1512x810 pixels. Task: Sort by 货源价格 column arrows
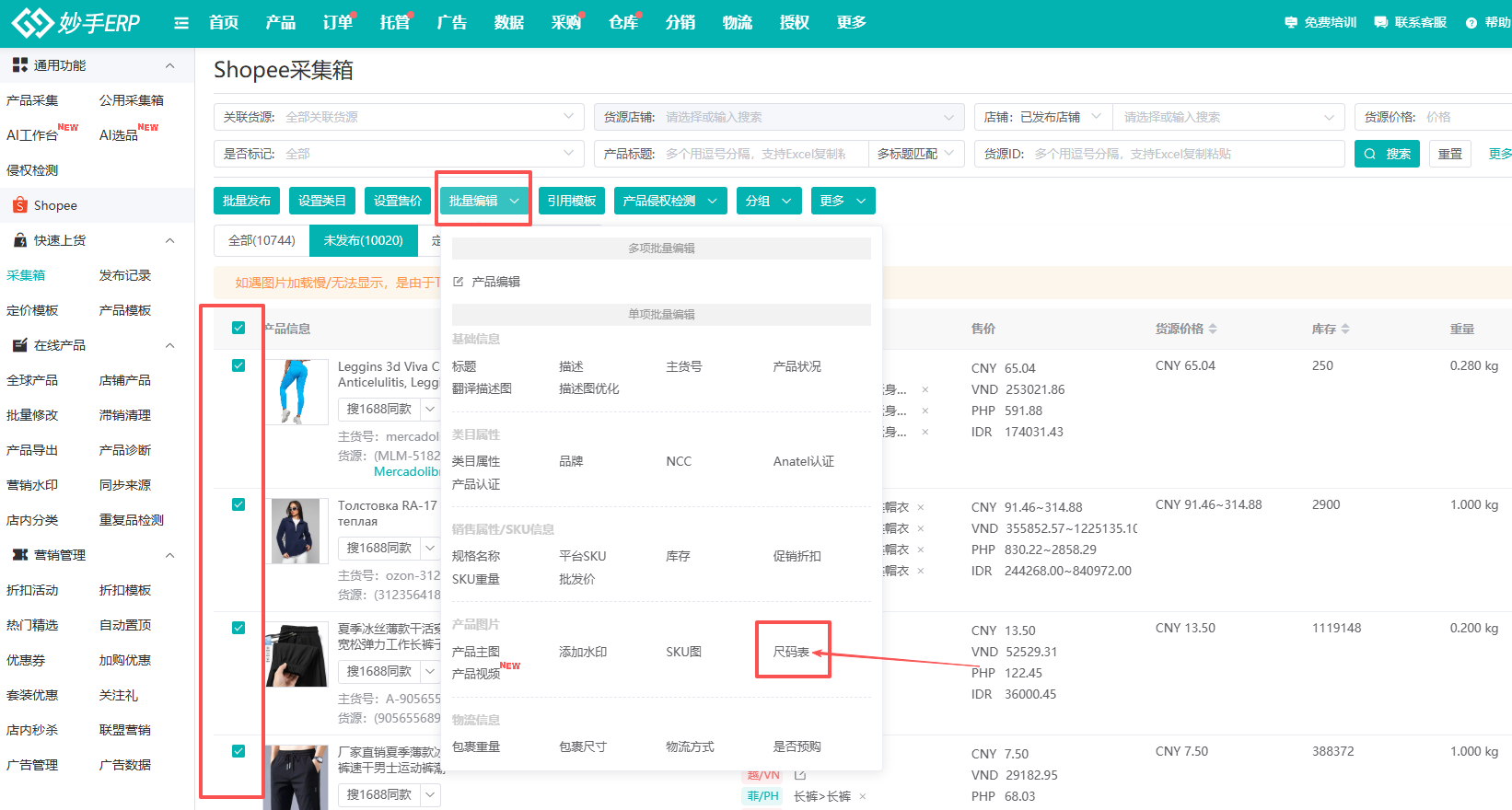point(1213,329)
